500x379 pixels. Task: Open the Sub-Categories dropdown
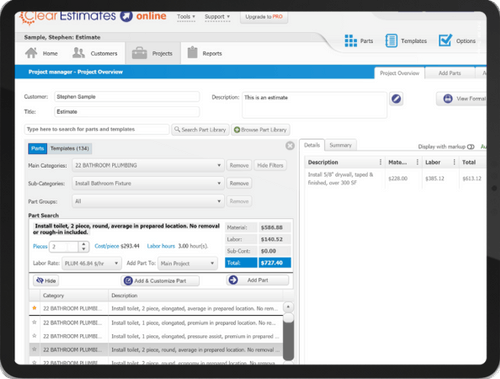click(x=148, y=183)
